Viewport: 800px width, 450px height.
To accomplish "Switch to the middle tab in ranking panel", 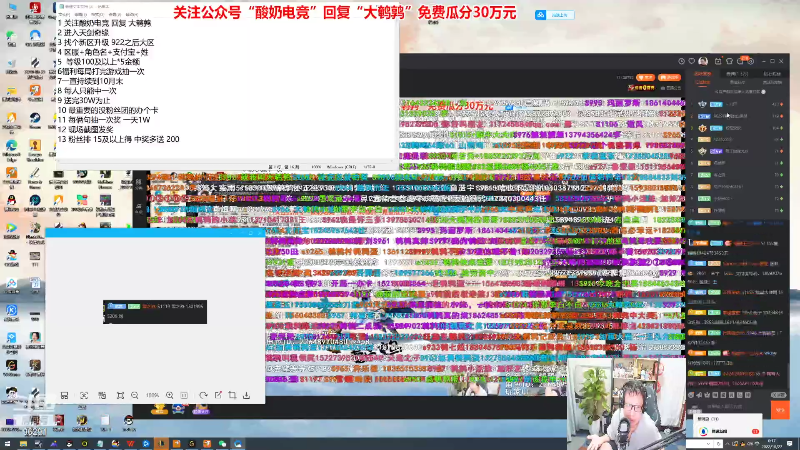I will coord(737,74).
